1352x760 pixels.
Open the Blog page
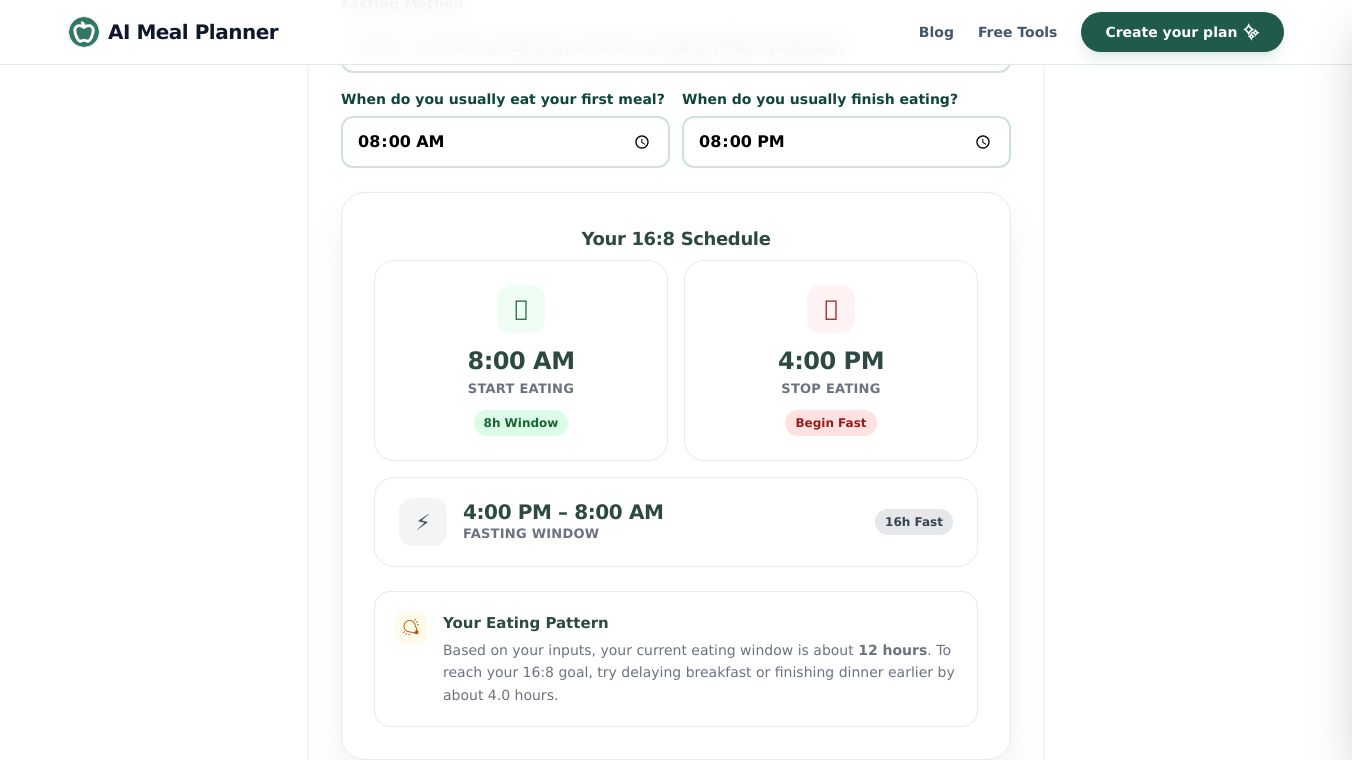[936, 32]
